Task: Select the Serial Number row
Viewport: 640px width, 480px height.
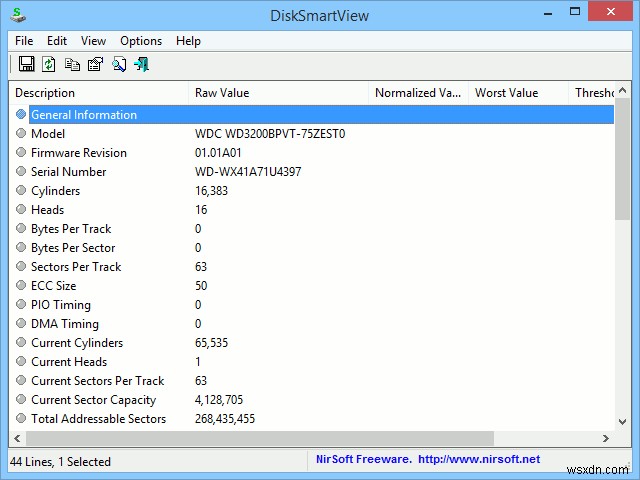Action: point(312,171)
